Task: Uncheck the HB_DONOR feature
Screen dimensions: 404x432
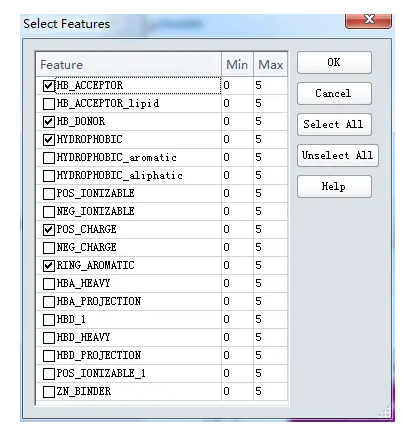Action: tap(49, 122)
